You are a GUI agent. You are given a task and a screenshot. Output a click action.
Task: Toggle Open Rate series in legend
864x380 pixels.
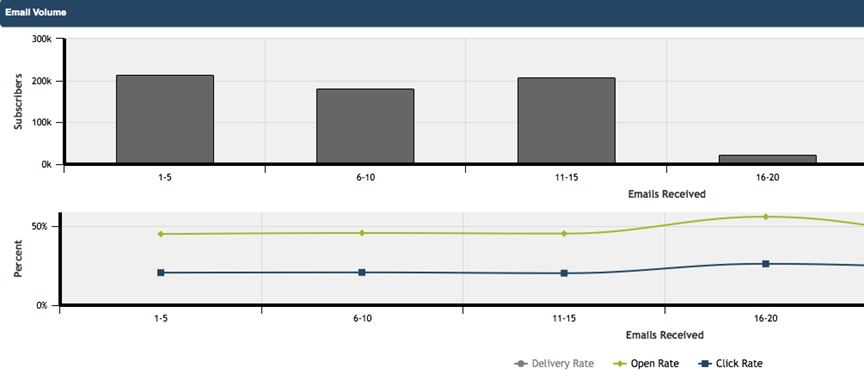coord(646,363)
